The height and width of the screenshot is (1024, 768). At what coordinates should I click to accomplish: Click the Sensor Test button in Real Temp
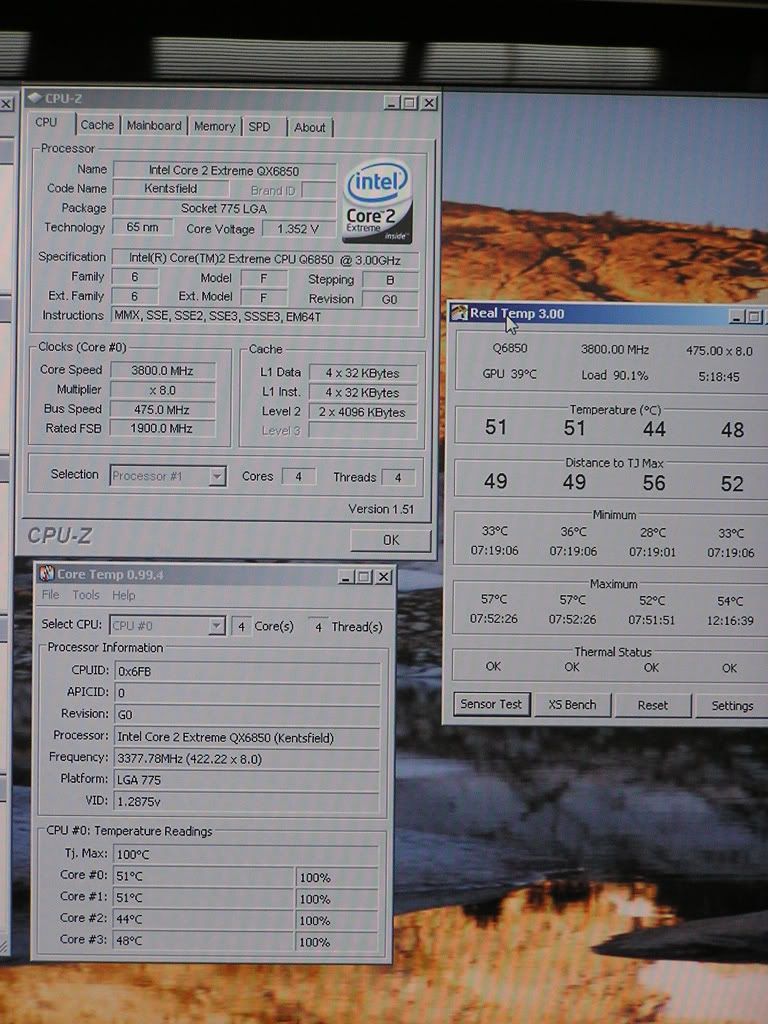(x=491, y=704)
